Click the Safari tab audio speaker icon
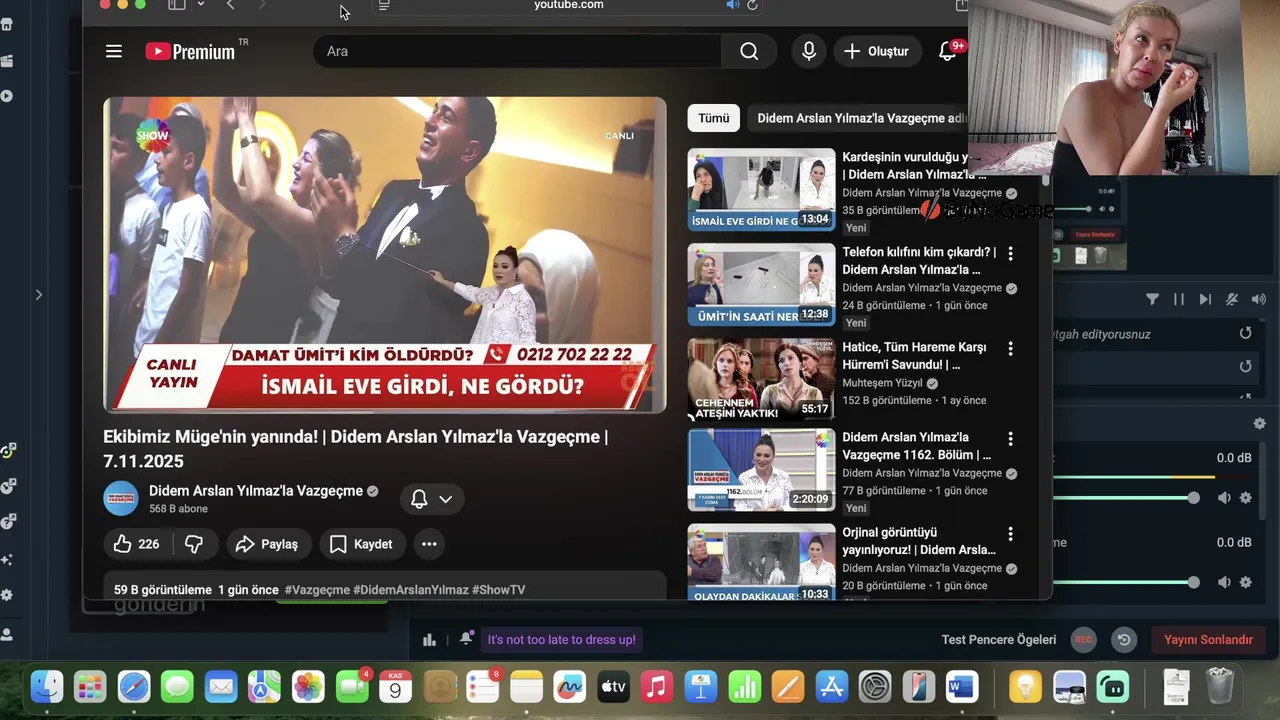The height and width of the screenshot is (720, 1280). (732, 5)
